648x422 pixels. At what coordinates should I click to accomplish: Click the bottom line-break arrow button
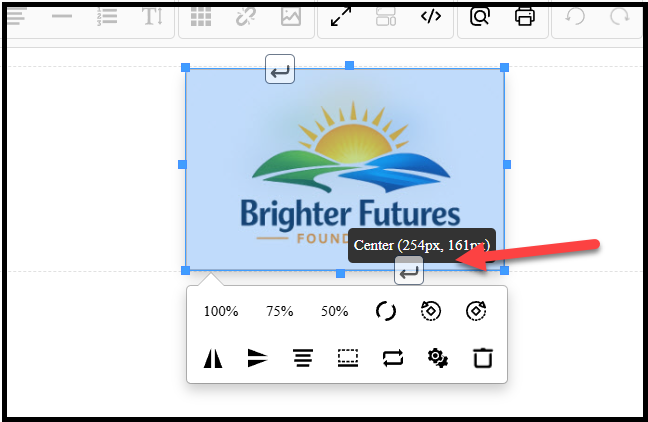coord(409,270)
